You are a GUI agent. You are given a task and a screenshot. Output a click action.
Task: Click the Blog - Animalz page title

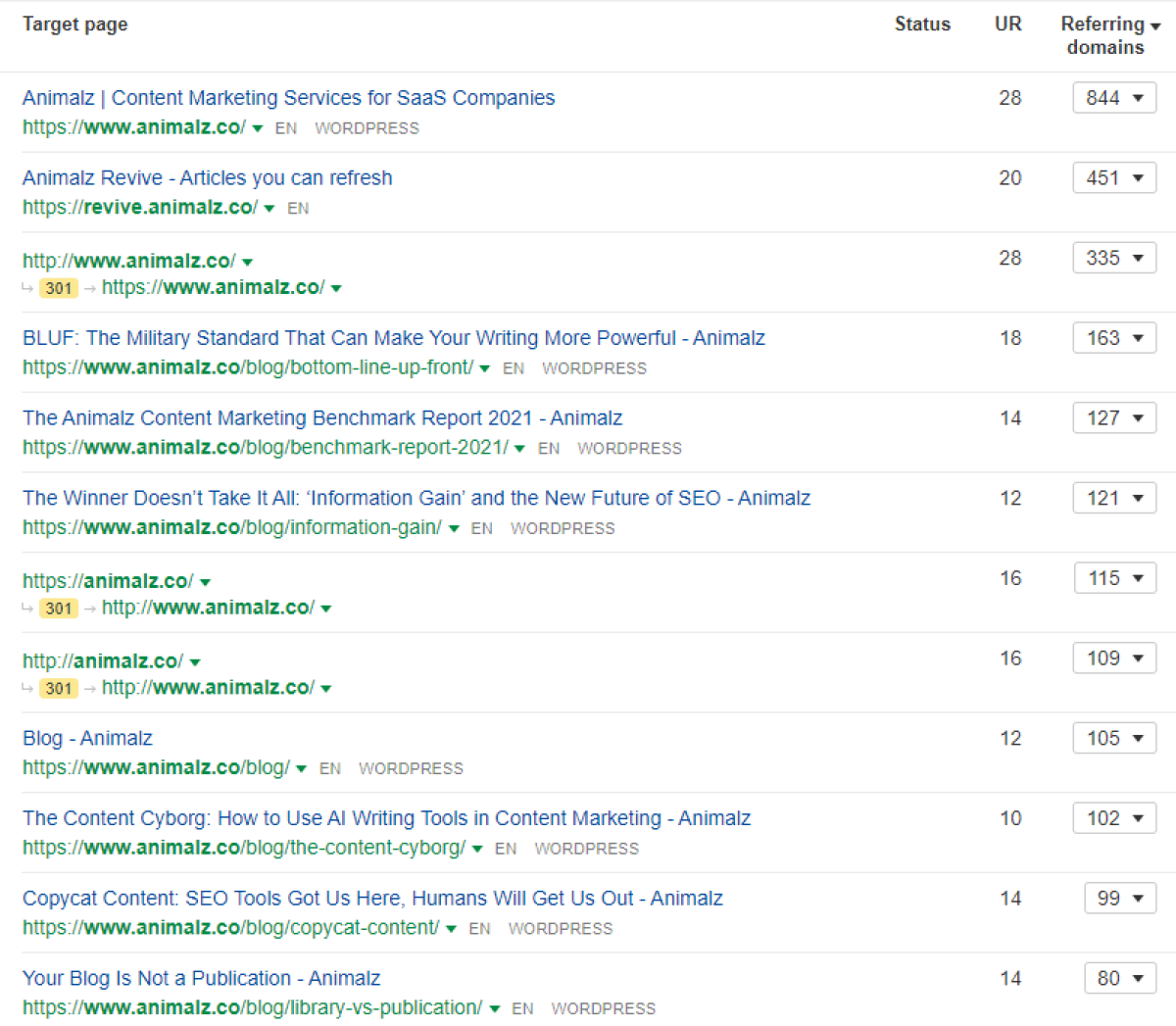[x=87, y=739]
